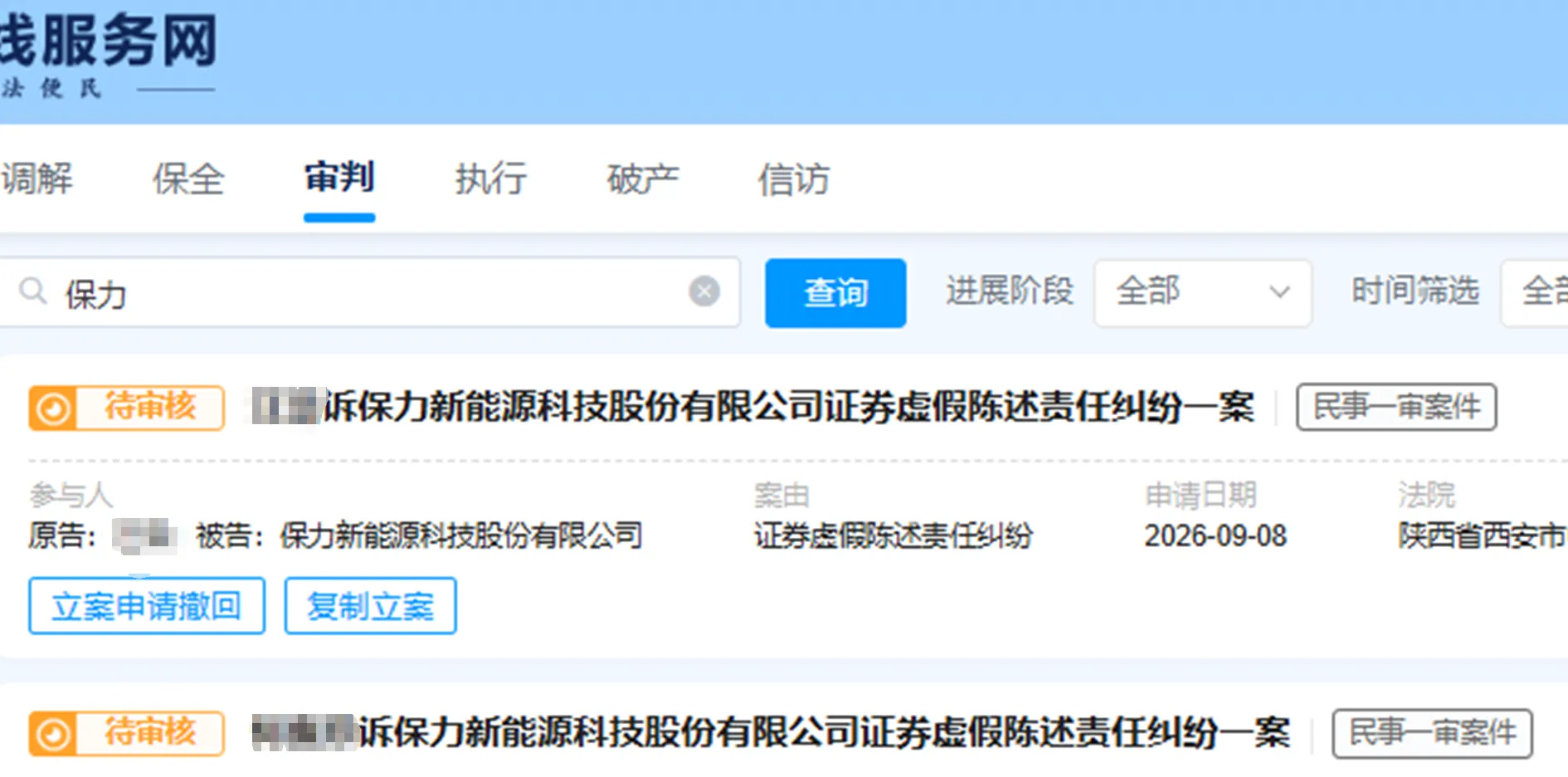1568x777 pixels.
Task: Switch to the 调解 tab
Action: coord(37,179)
